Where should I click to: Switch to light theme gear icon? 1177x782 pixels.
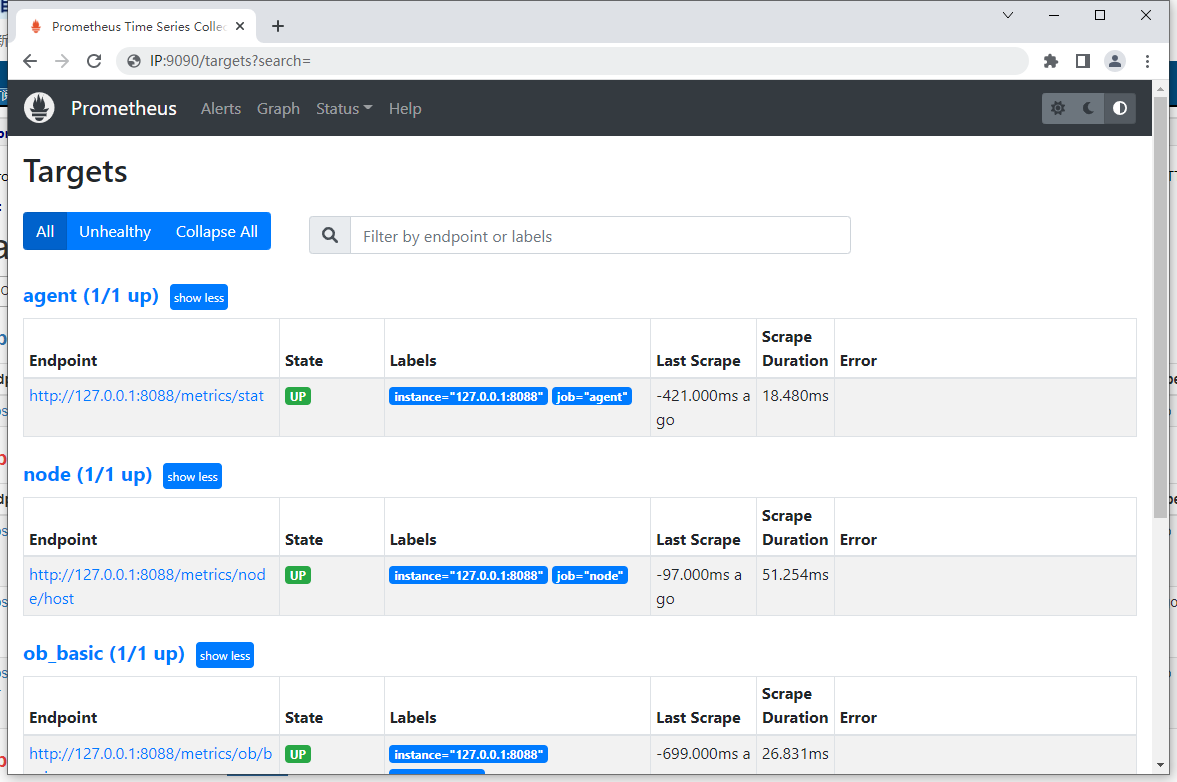1058,108
